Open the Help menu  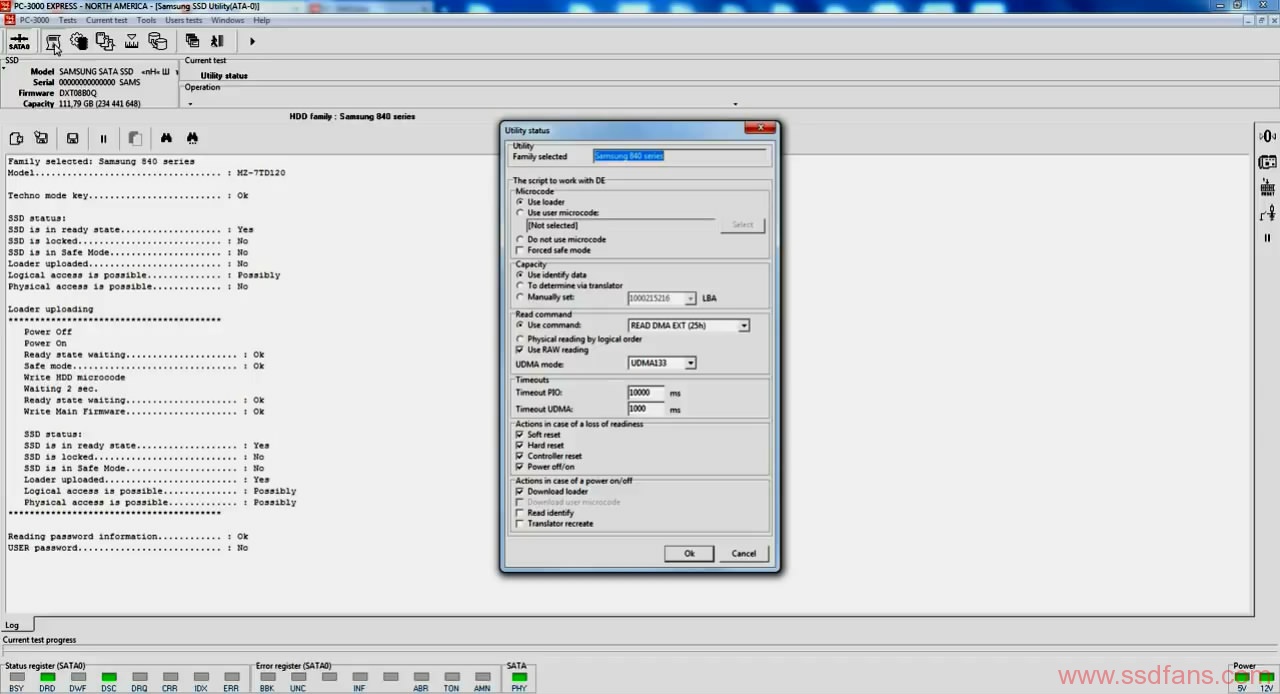point(261,20)
